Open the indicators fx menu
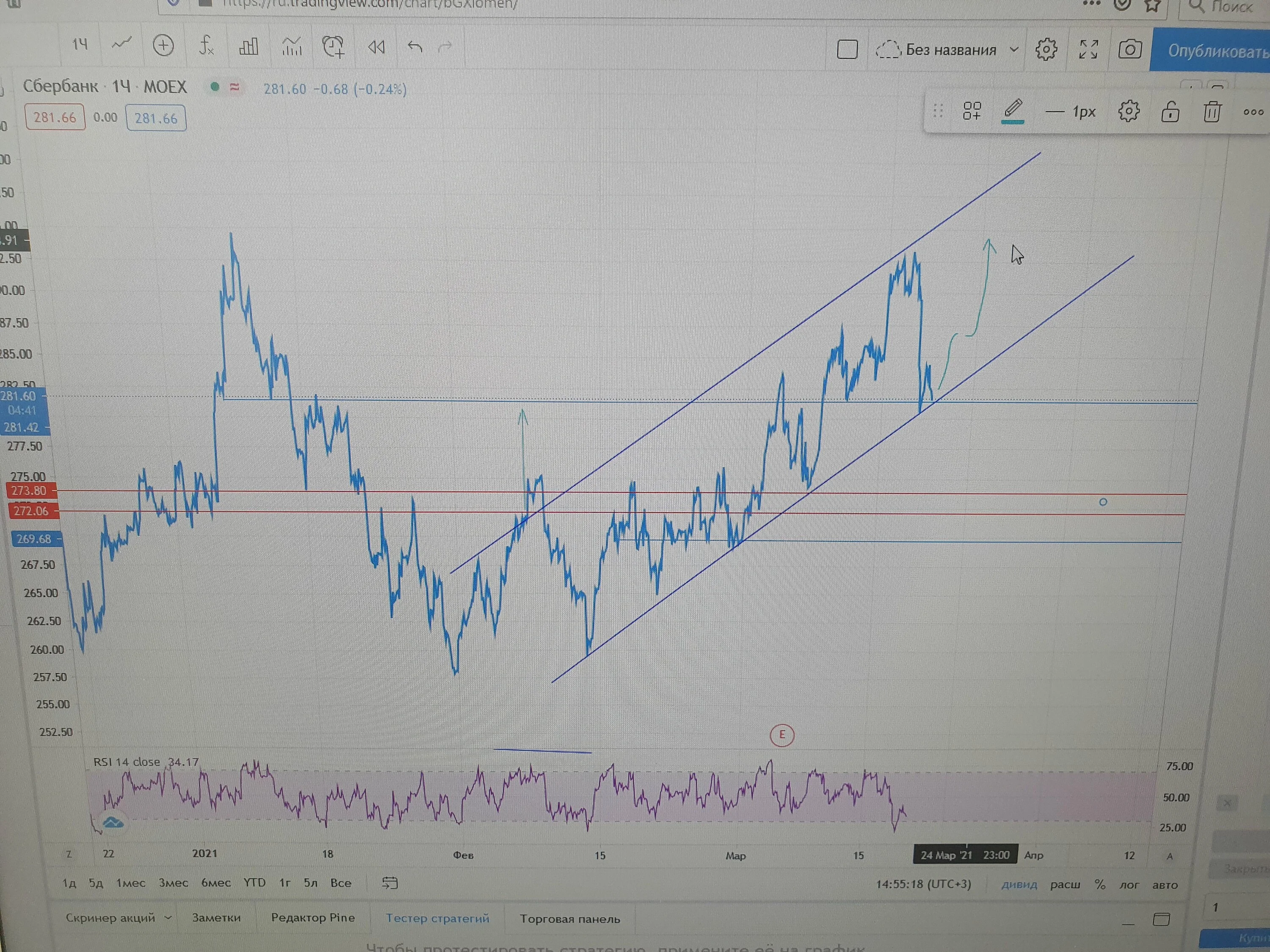 [x=206, y=45]
